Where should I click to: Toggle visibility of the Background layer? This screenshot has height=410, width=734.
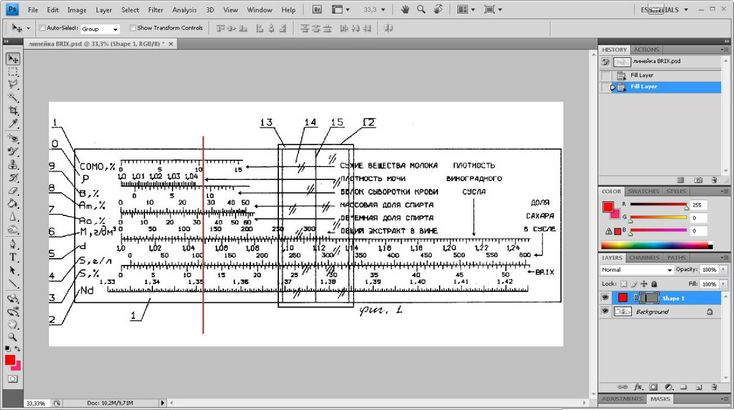pyautogui.click(x=607, y=312)
